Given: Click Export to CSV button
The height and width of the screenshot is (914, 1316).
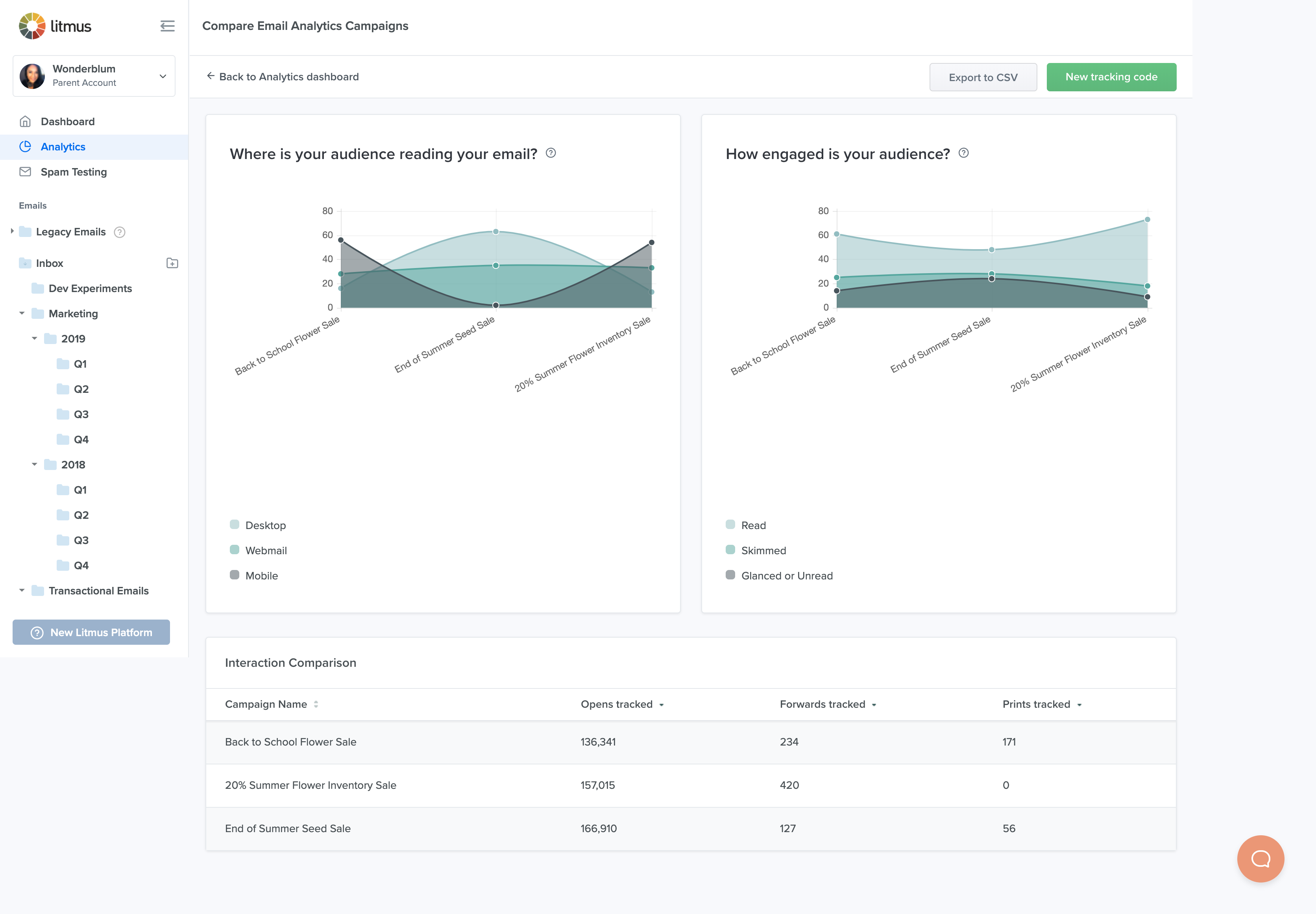Looking at the screenshot, I should coord(982,77).
